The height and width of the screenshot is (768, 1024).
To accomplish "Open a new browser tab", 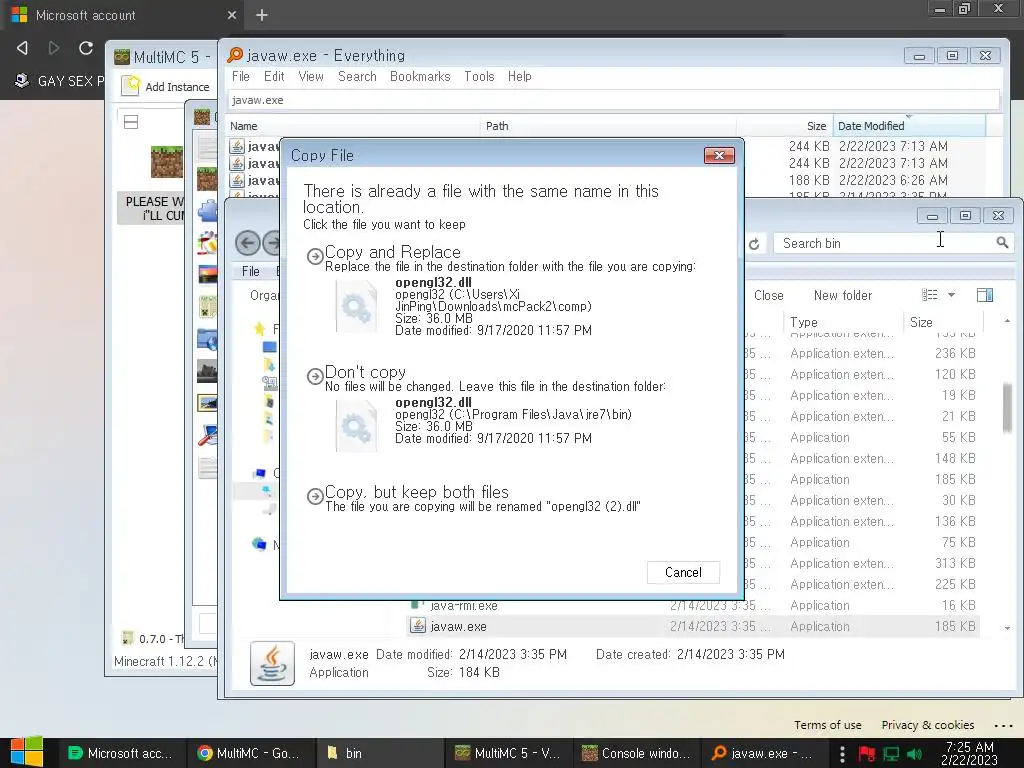I will pos(262,14).
